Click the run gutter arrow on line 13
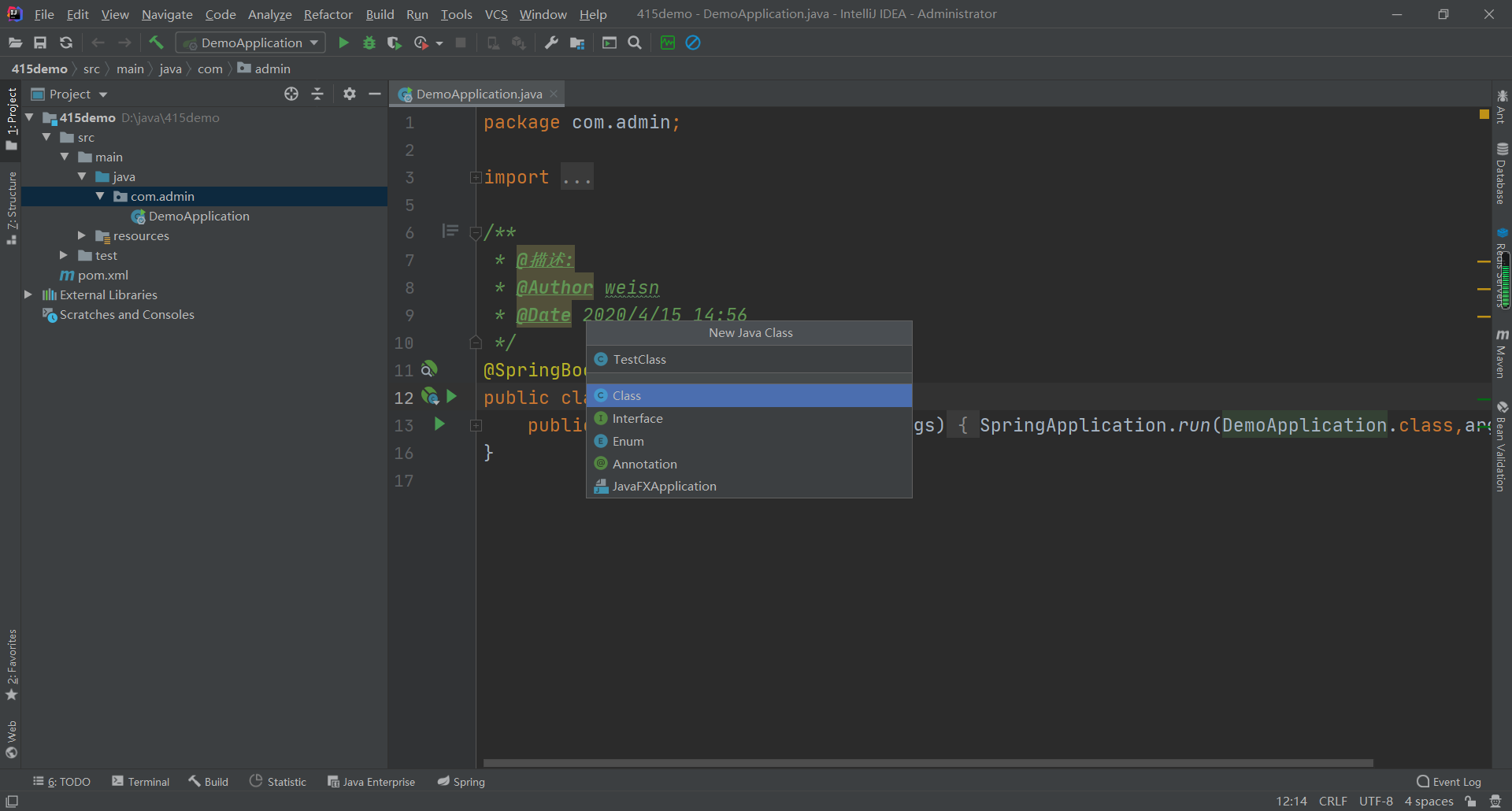 pyautogui.click(x=439, y=424)
